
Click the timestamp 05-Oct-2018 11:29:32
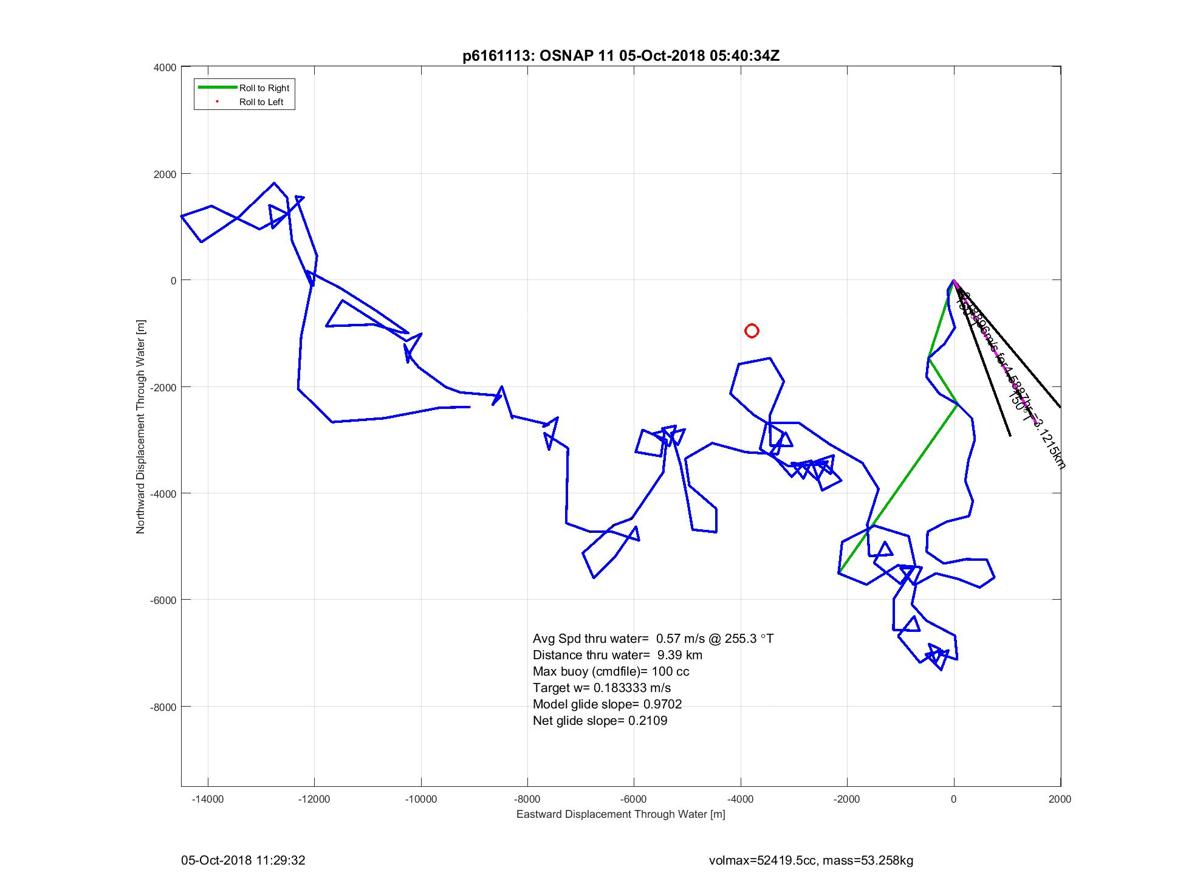243,860
